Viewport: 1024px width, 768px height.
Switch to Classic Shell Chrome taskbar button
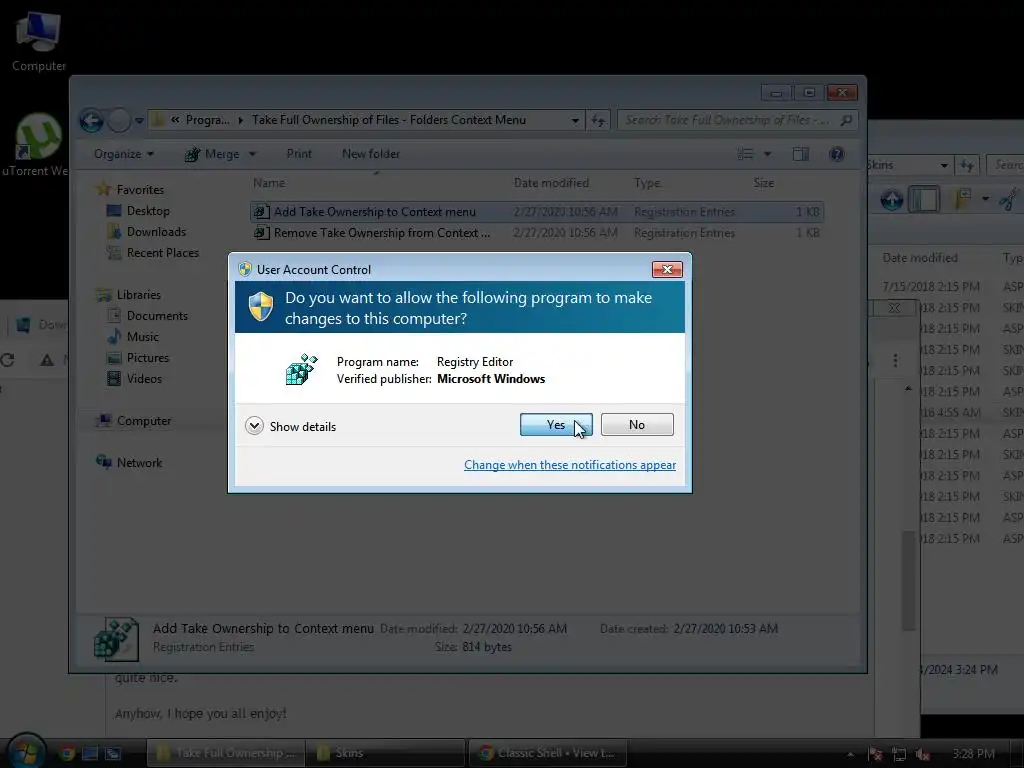pos(547,753)
